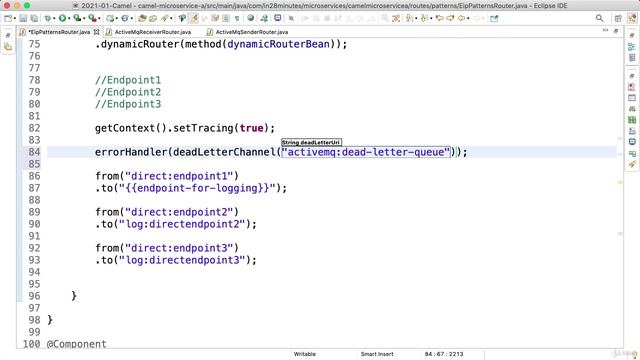The image size is (640, 360).
Task: Click the Search flashlight toolbar icon
Action: click(x=164, y=18)
